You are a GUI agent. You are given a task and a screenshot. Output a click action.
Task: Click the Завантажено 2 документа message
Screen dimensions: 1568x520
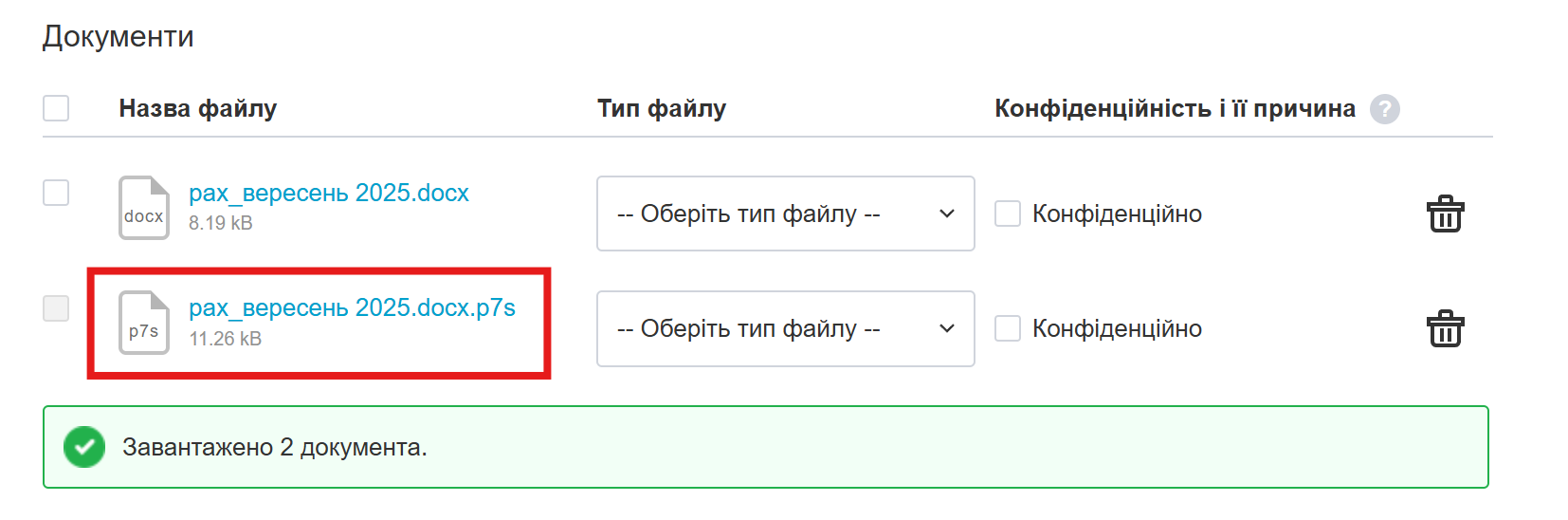pyautogui.click(x=274, y=447)
